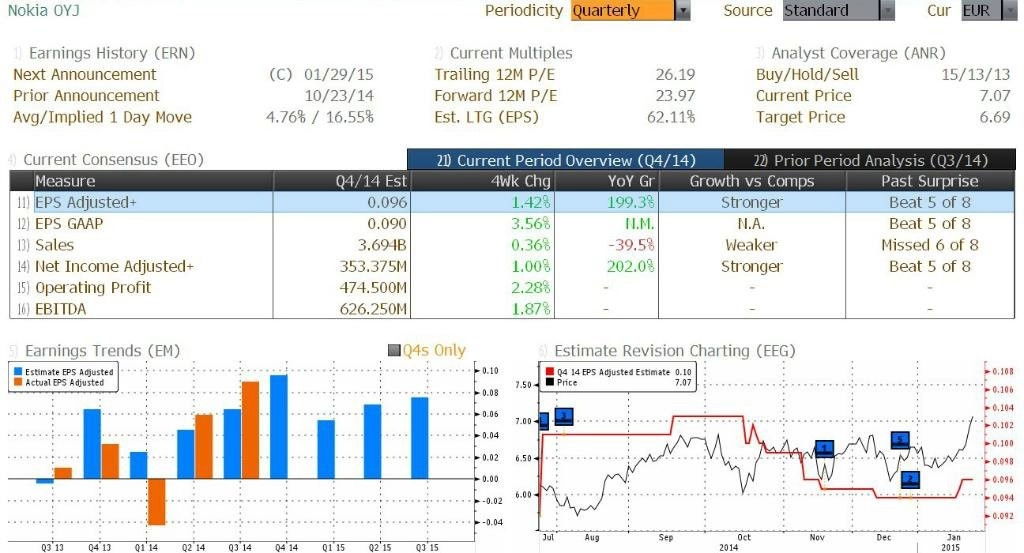Screen dimensions: 1024x553
Task: Click the red Q4 14 EPS Estimate legend swatch
Action: pos(549,371)
